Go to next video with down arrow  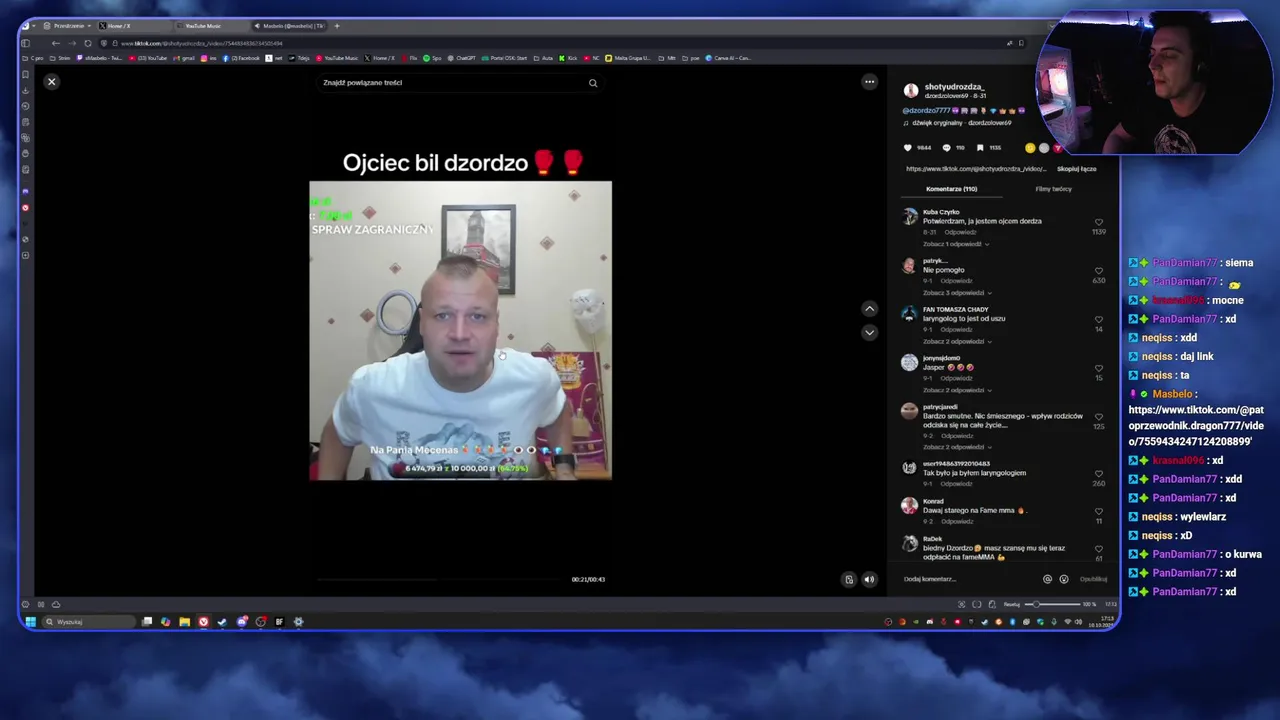(869, 332)
